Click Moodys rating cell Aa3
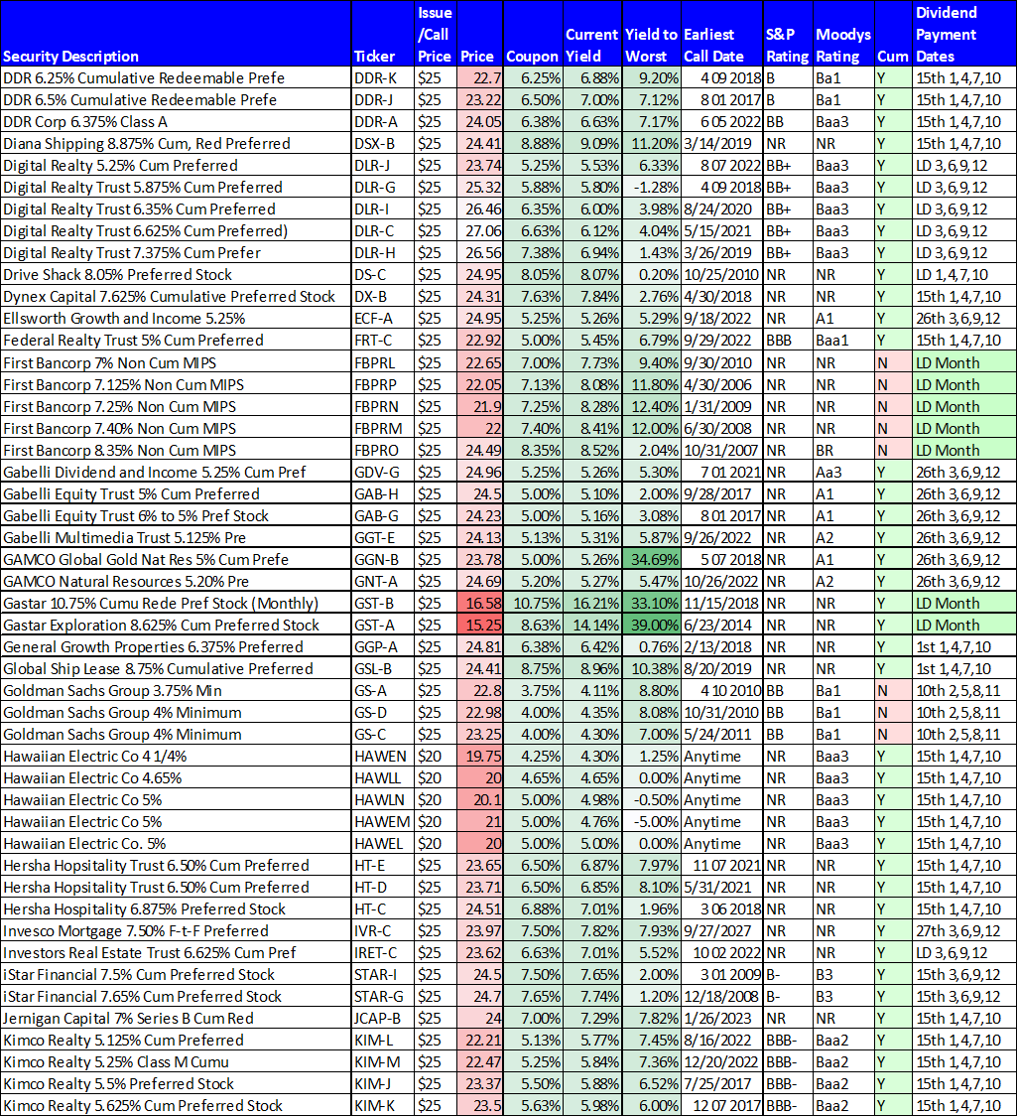The image size is (1018, 1117). coord(843,472)
